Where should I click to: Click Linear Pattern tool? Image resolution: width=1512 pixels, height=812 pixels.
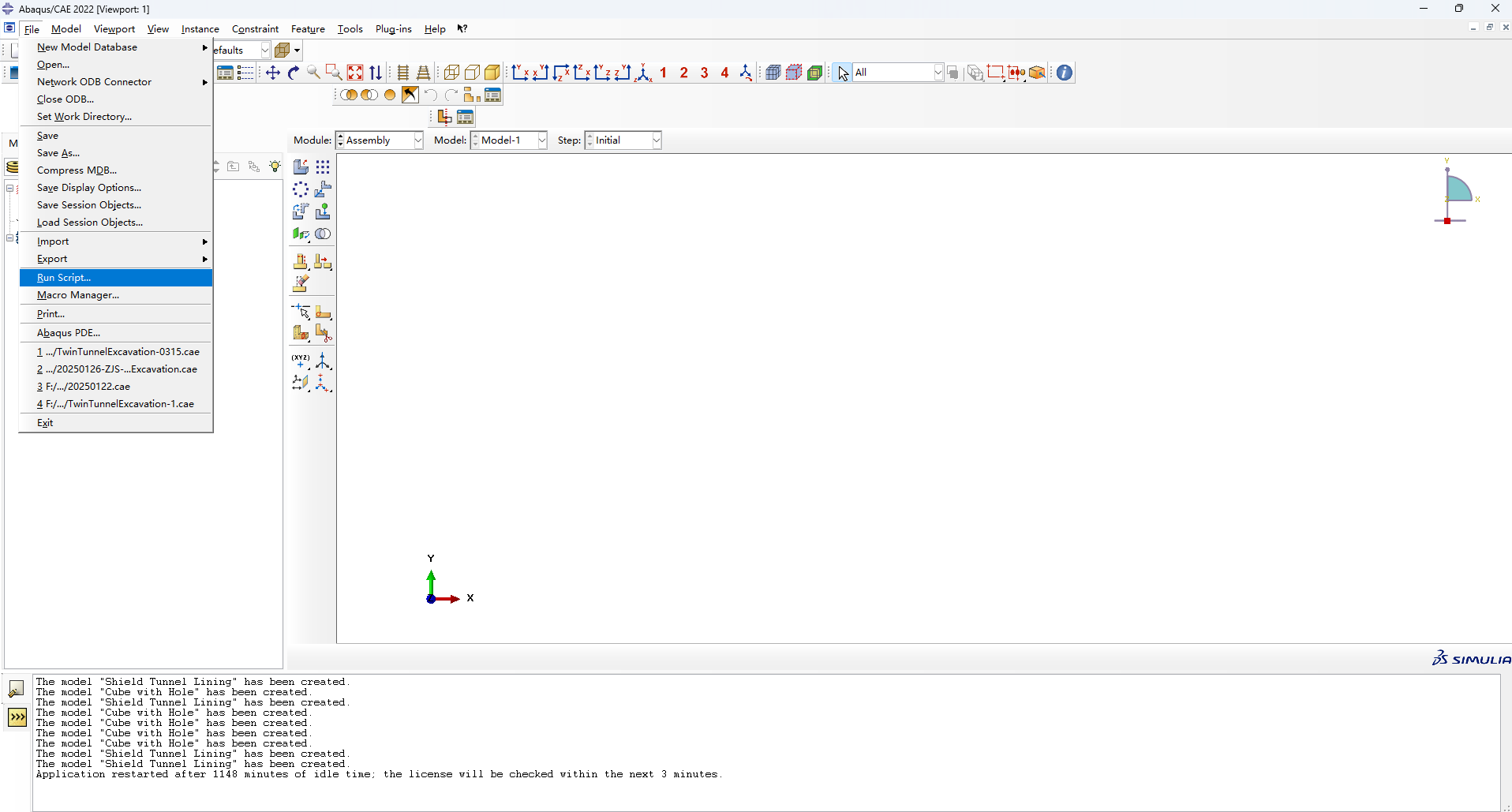pyautogui.click(x=323, y=167)
